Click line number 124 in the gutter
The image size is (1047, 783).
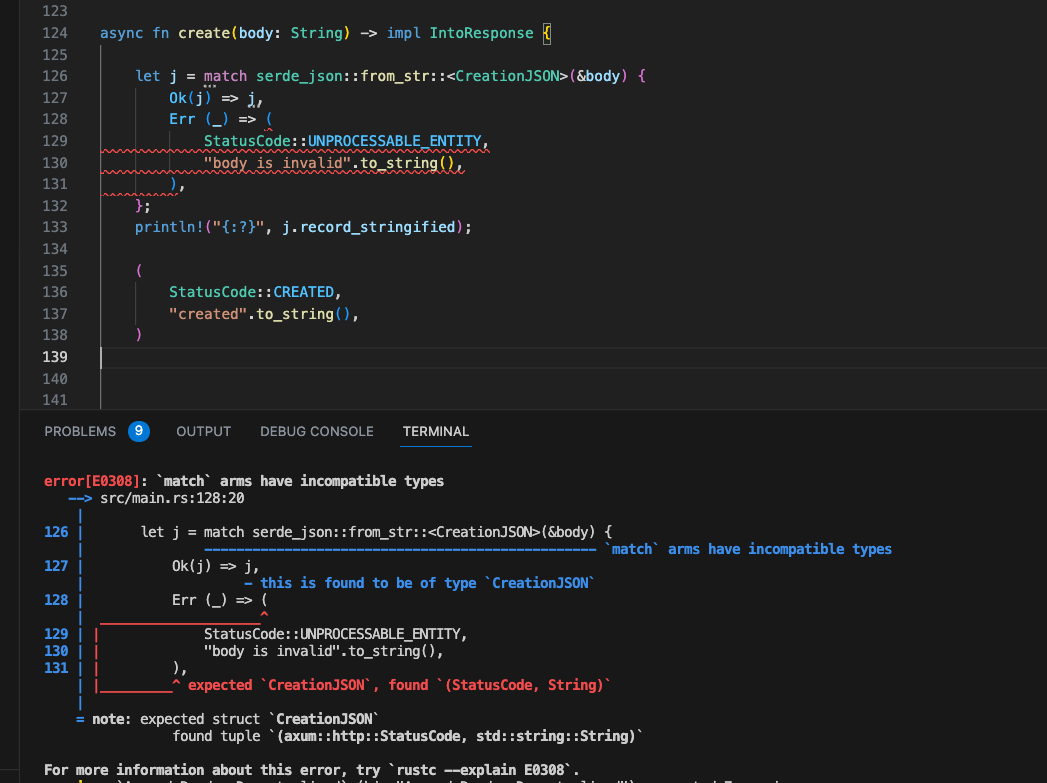coord(55,33)
